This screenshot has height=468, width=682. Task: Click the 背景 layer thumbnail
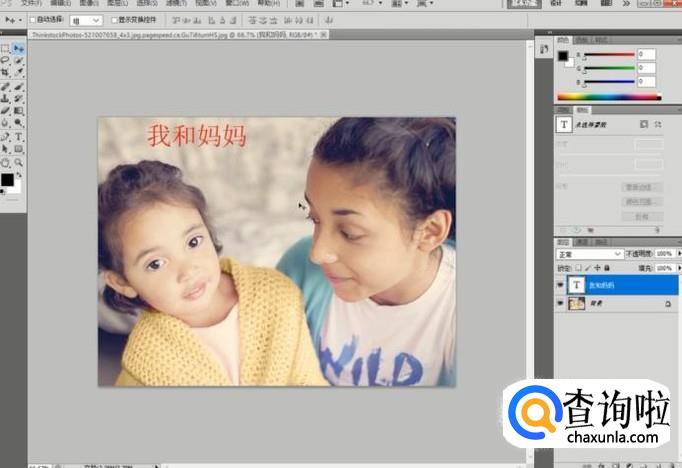pyautogui.click(x=574, y=303)
